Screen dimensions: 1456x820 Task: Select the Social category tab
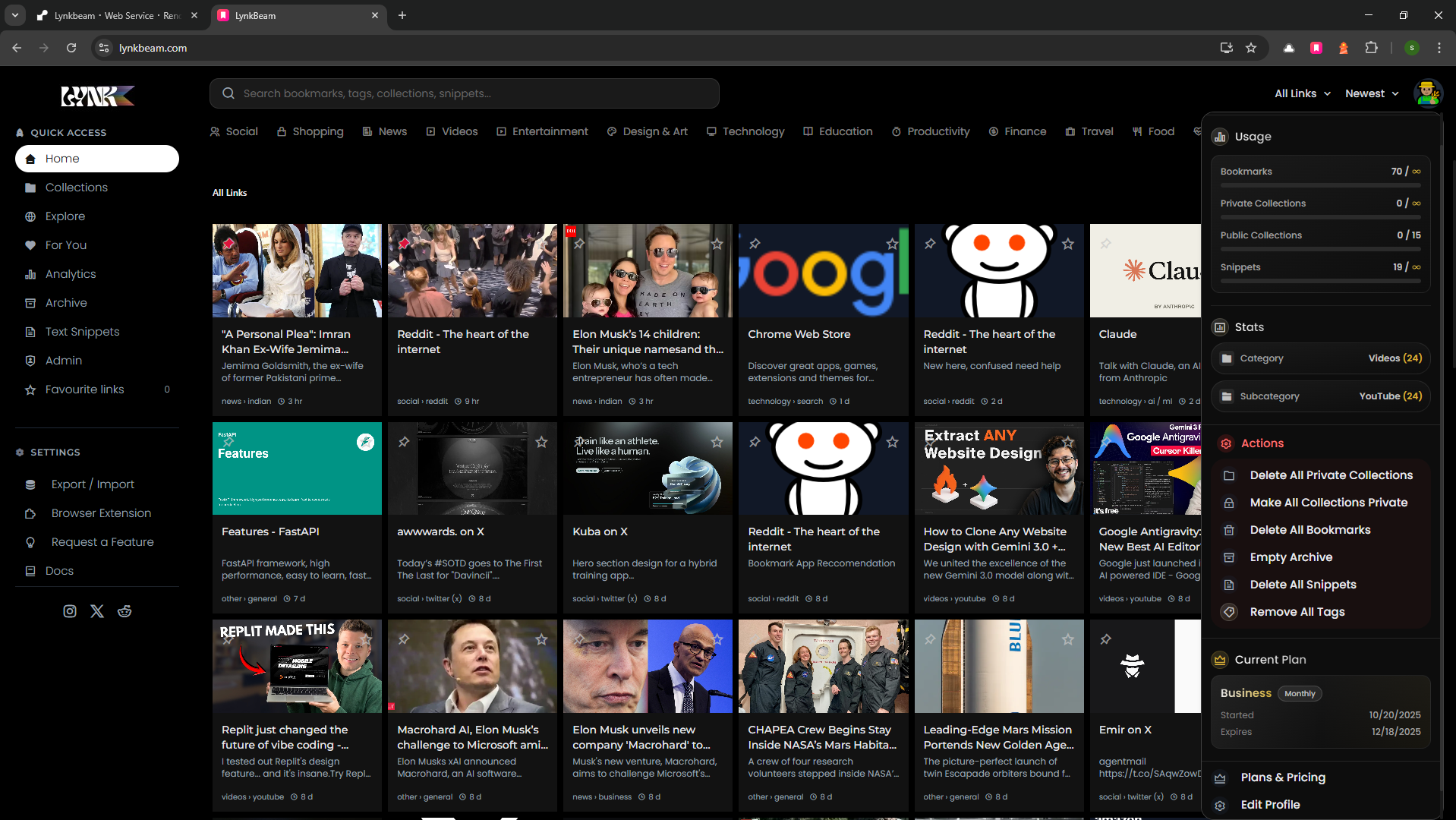point(234,131)
